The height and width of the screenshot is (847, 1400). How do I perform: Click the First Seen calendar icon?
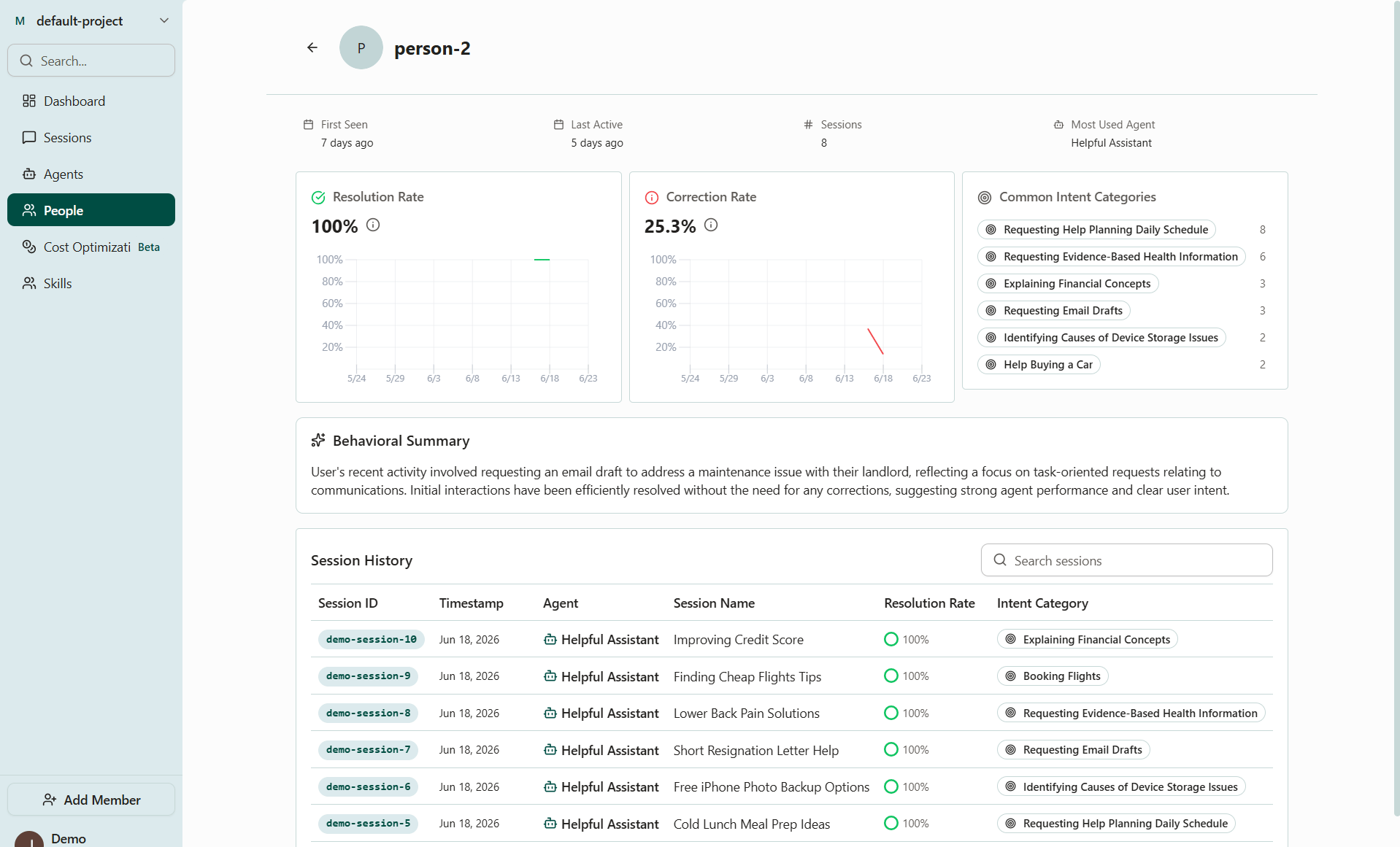pos(308,124)
